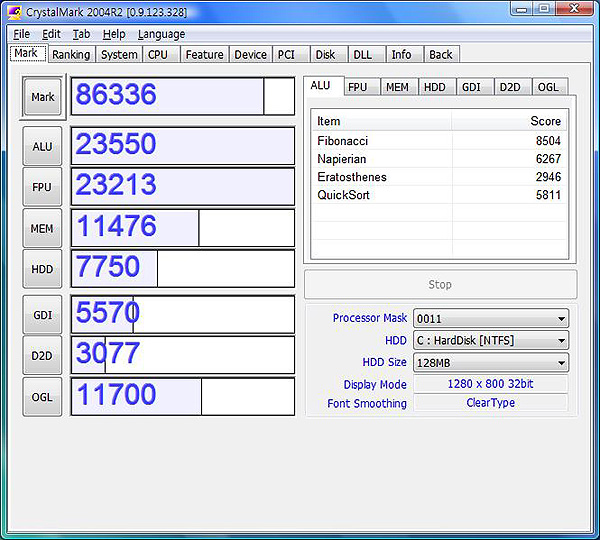Click the Score column header
600x540 pixels.
point(509,121)
